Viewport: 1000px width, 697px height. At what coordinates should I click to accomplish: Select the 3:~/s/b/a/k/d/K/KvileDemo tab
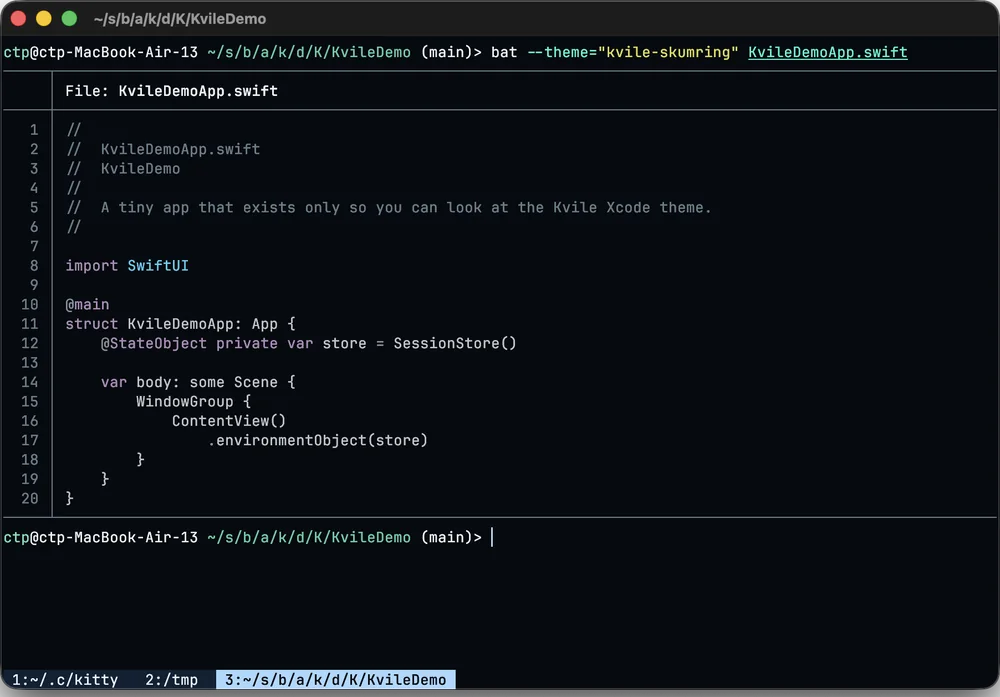335,680
